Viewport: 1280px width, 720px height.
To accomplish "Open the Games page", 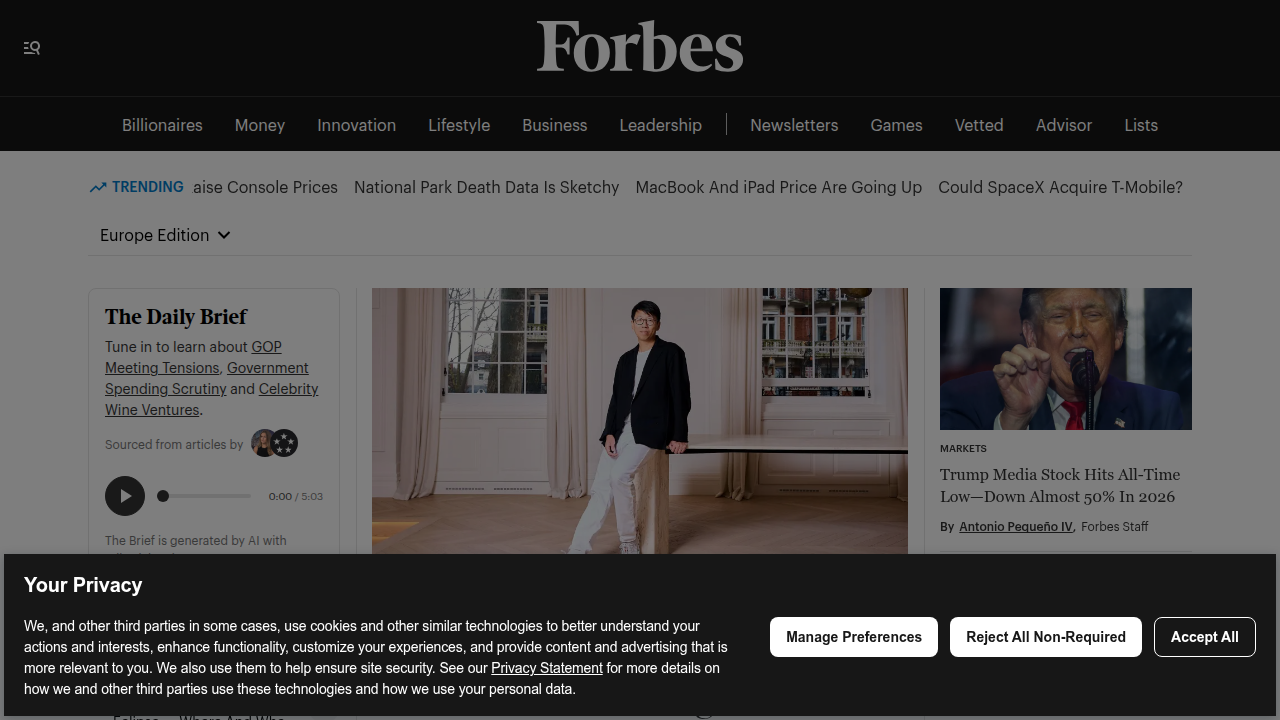I will click(x=897, y=125).
